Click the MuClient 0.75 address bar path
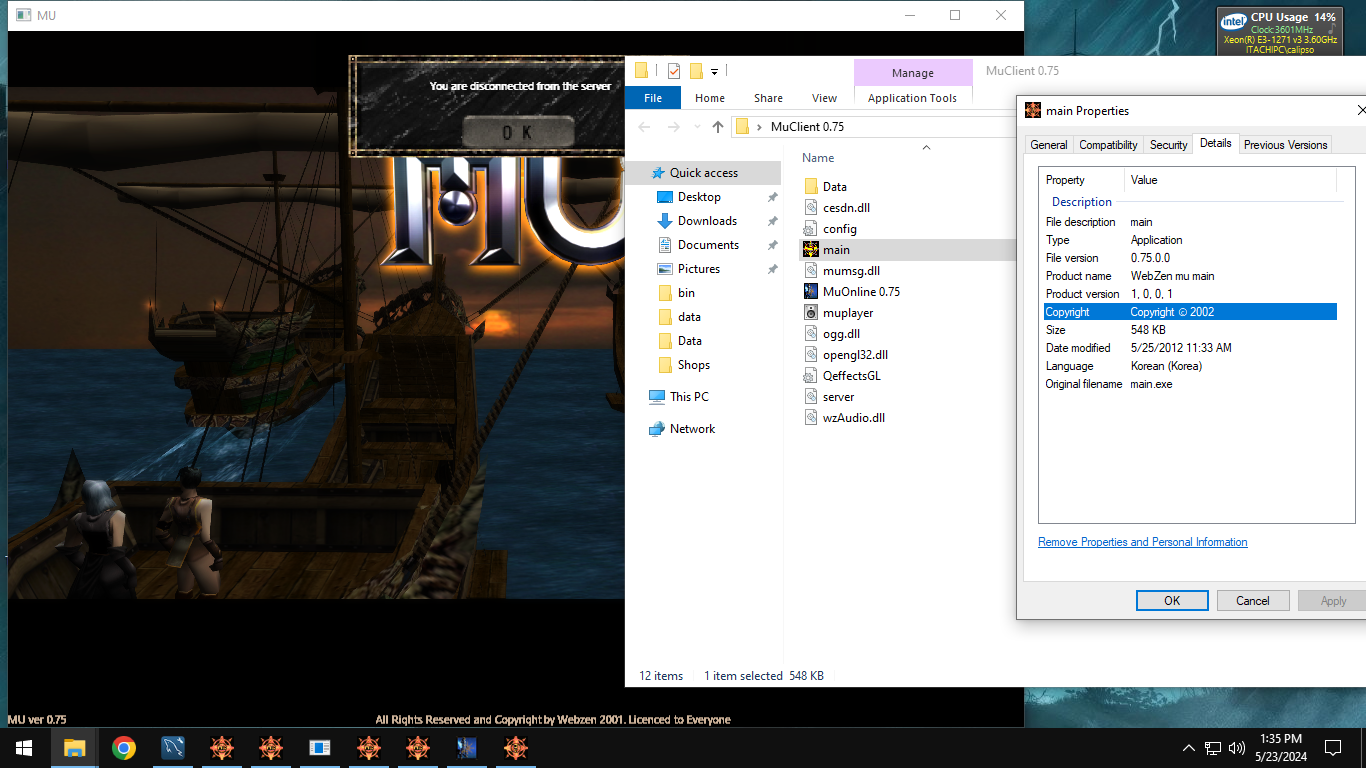This screenshot has height=768, width=1366. tap(807, 127)
